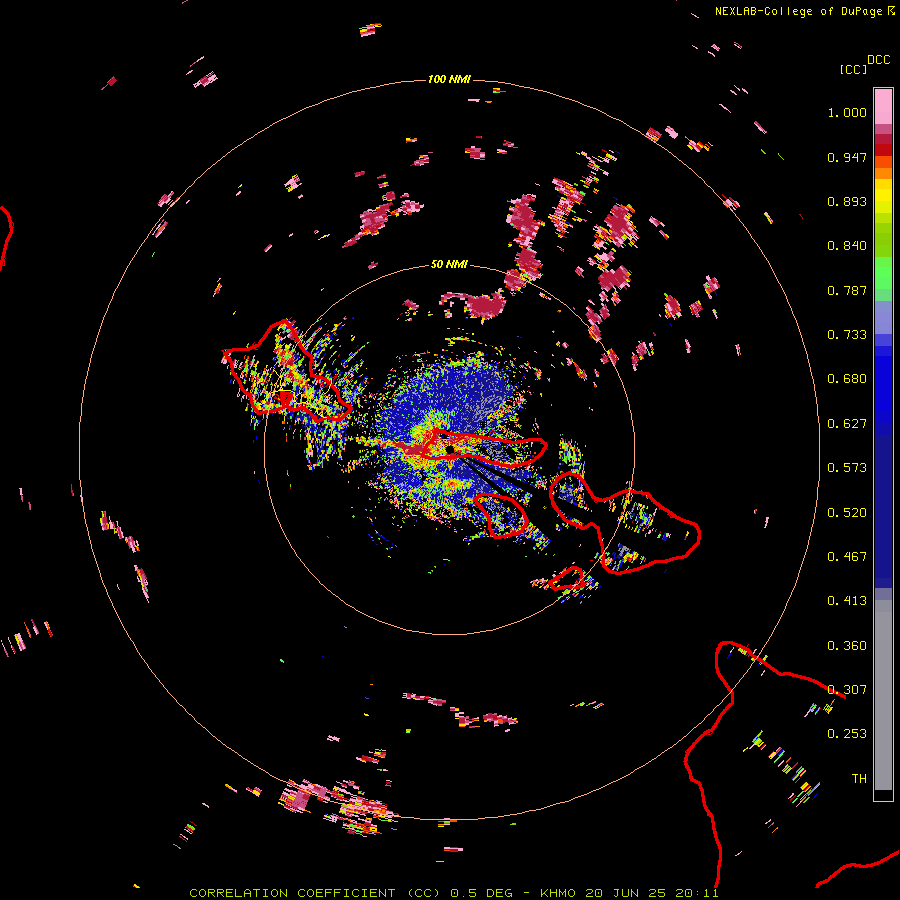The width and height of the screenshot is (900, 900).
Task: Click the DCC label above the color bar
Action: click(879, 60)
